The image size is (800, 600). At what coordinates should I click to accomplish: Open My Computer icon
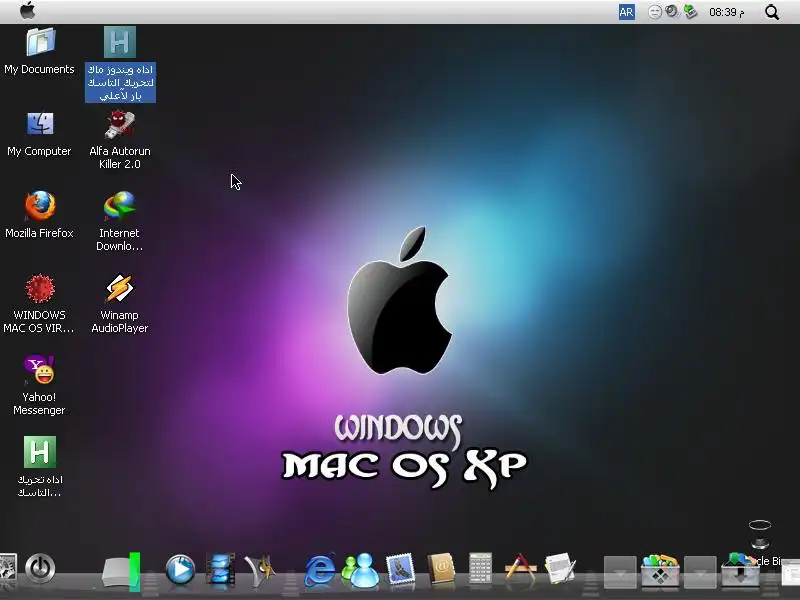coord(40,124)
